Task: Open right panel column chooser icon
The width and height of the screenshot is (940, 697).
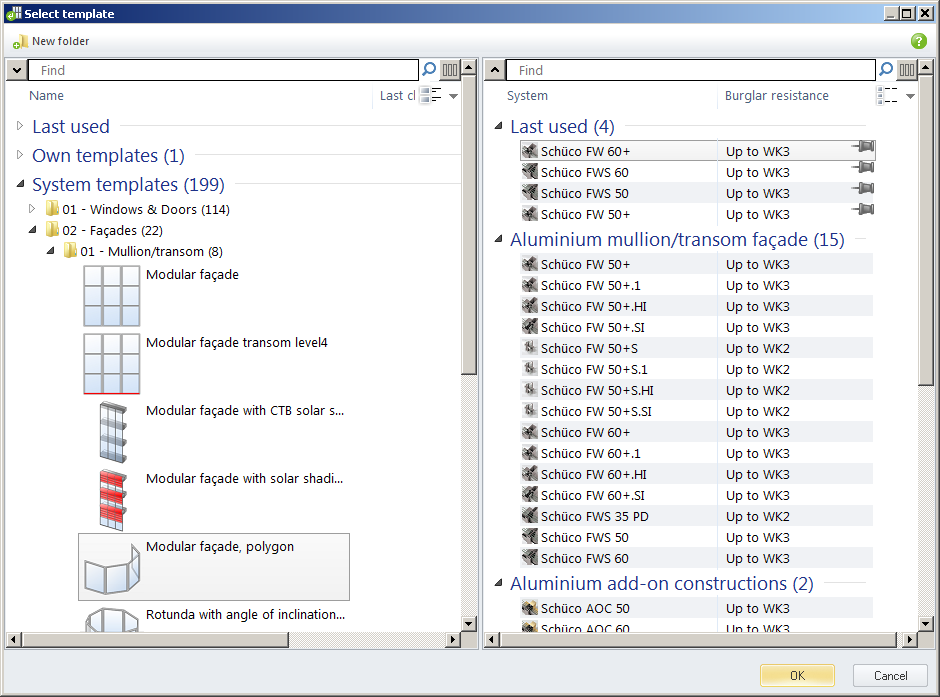Action: click(x=907, y=70)
